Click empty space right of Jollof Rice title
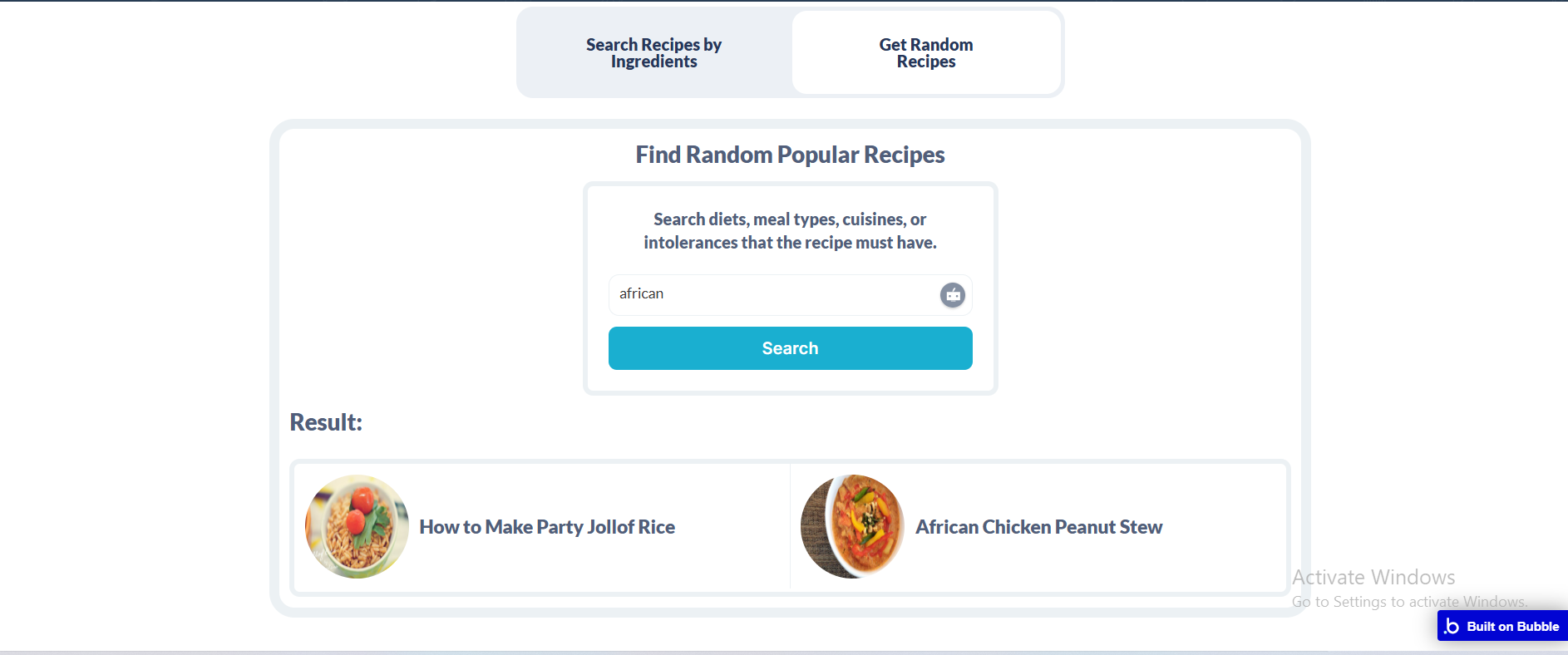 click(732, 527)
